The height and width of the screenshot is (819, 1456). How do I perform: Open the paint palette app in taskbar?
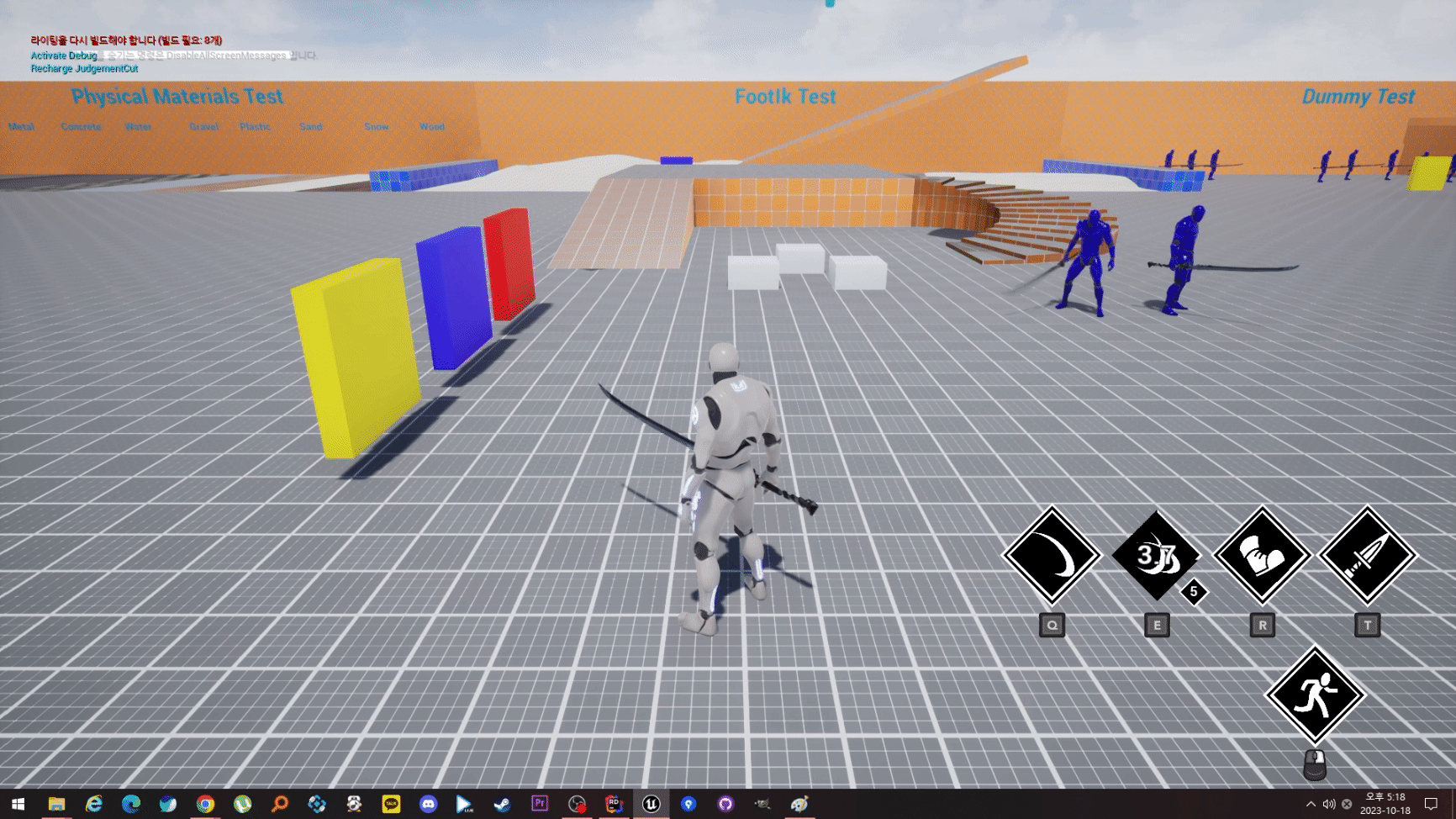[x=799, y=804]
